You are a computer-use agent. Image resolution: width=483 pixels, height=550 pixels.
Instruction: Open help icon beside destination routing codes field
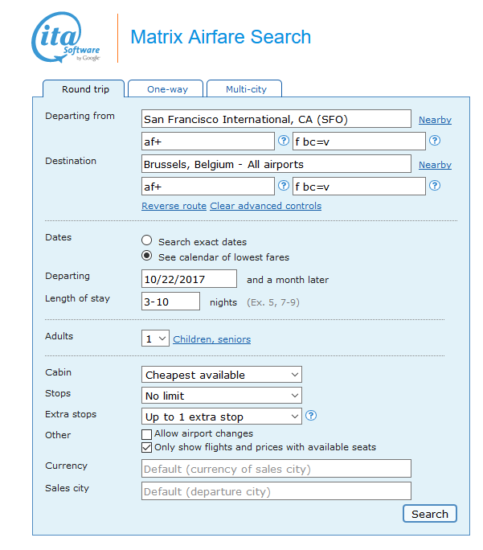[283, 186]
